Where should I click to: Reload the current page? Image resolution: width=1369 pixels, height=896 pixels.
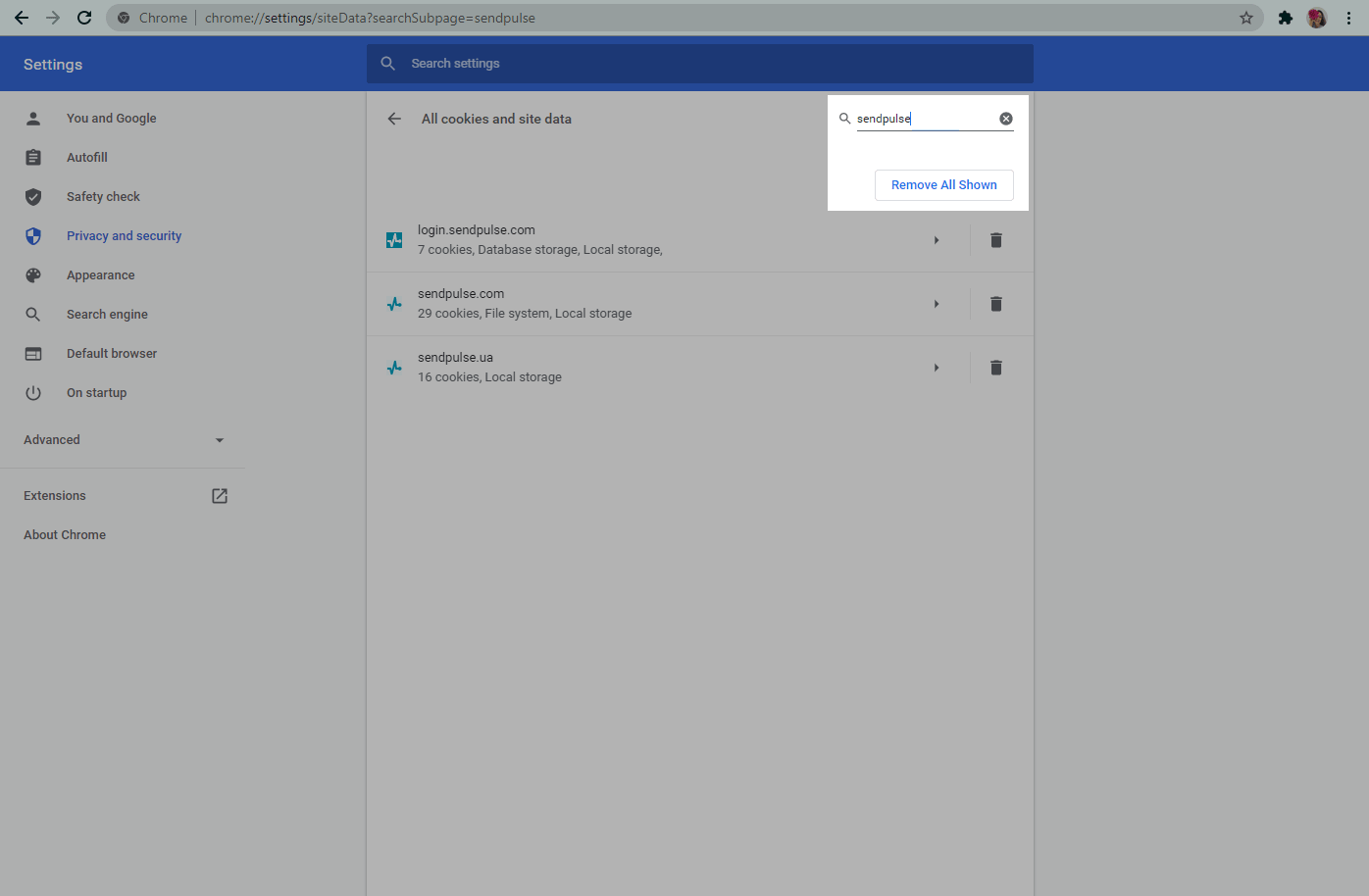pos(84,18)
